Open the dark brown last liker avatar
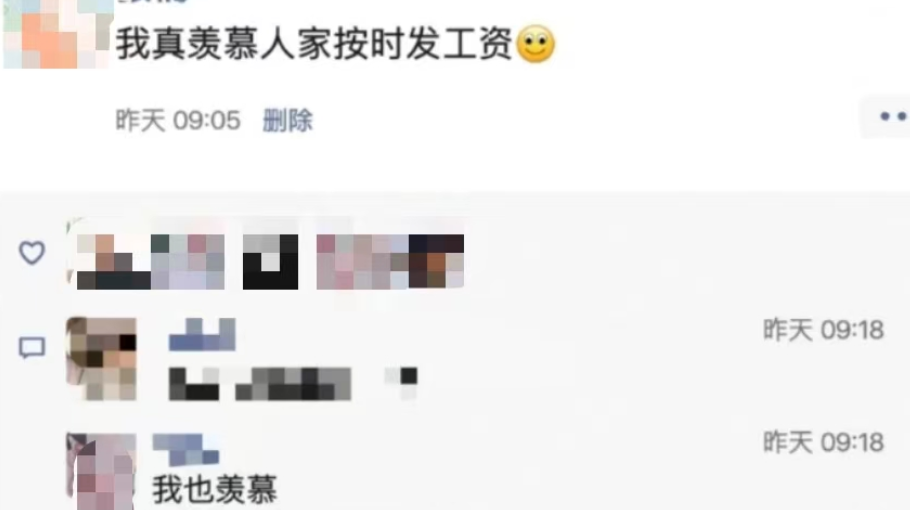This screenshot has height=510, width=910. (x=436, y=262)
